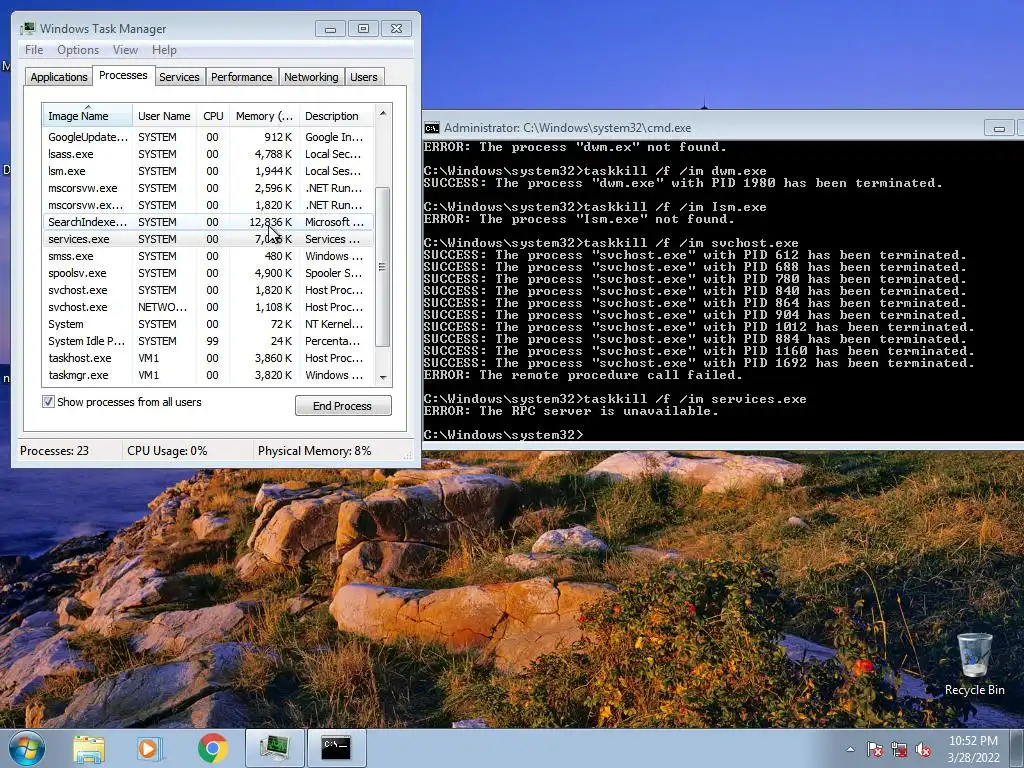
Task: Click the process list scroll down arrow
Action: 383,377
